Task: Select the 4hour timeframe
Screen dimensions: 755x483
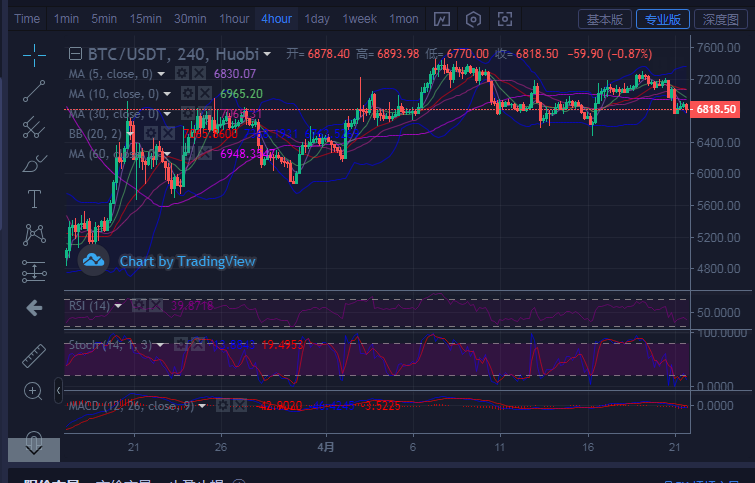Action: [x=276, y=19]
